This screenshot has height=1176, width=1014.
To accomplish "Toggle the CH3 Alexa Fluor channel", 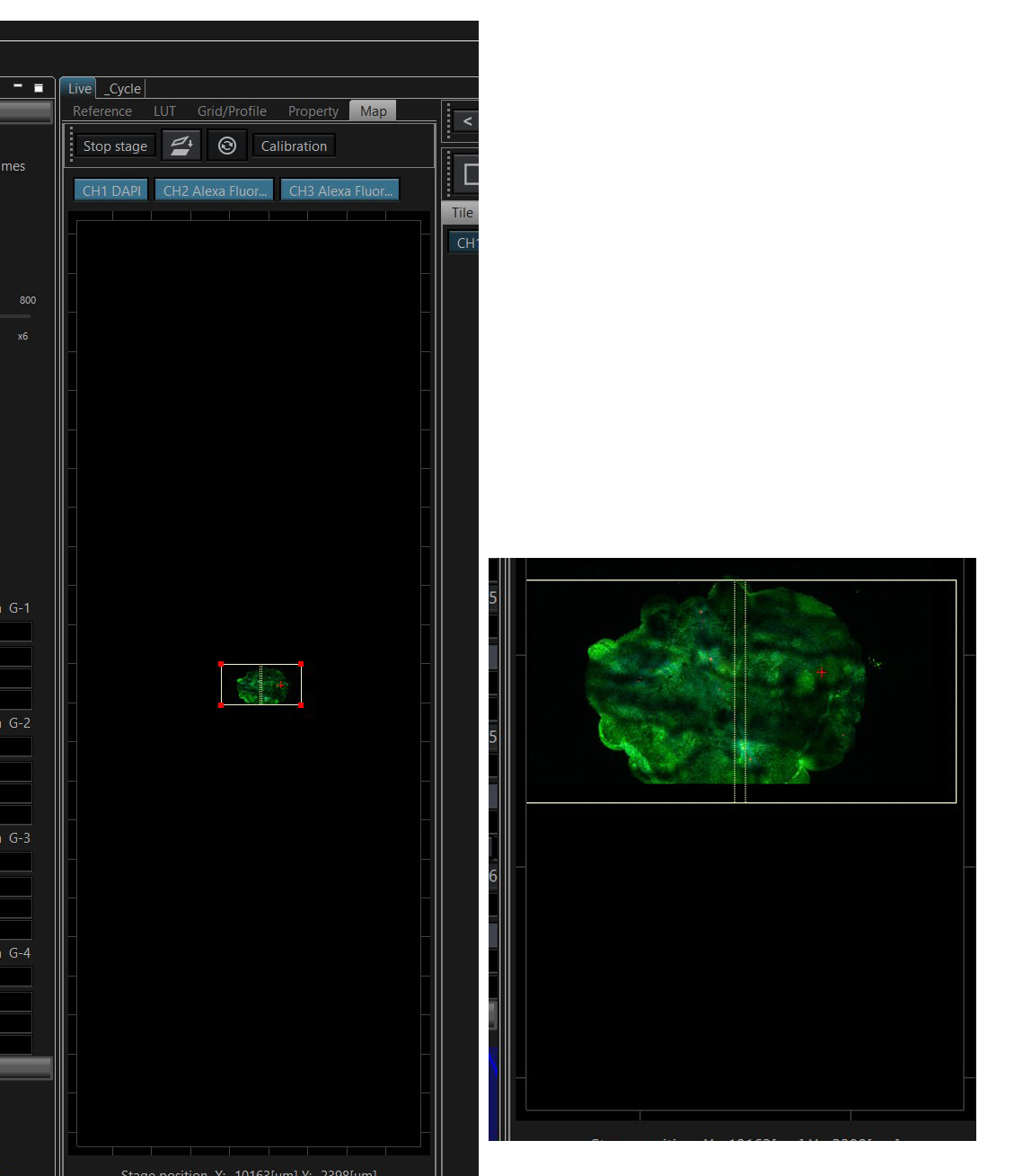I will click(340, 190).
